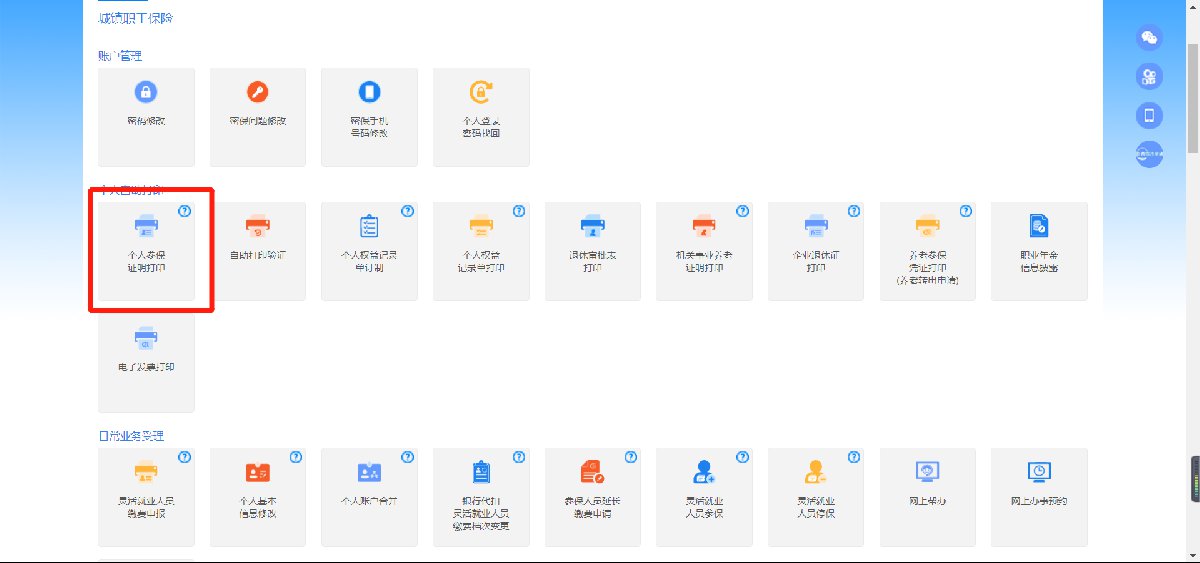Open the 灵活就业人员参保 card

[x=704, y=497]
